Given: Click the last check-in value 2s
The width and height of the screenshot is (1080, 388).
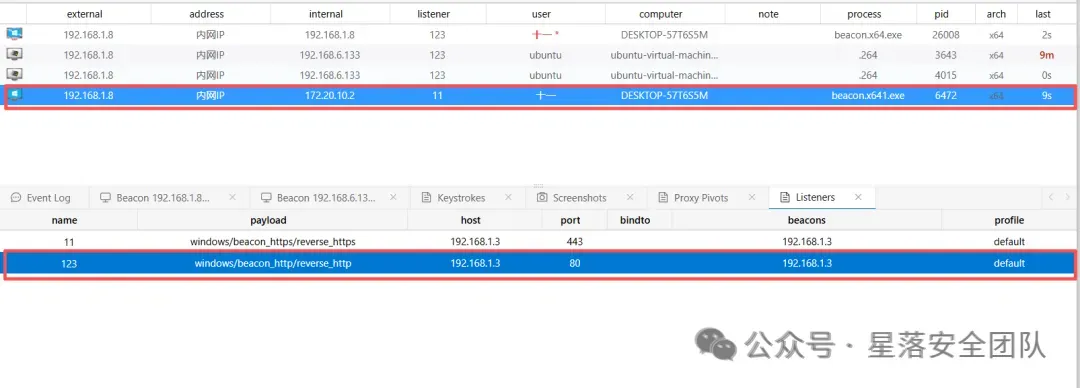Looking at the screenshot, I should coord(1046,34).
